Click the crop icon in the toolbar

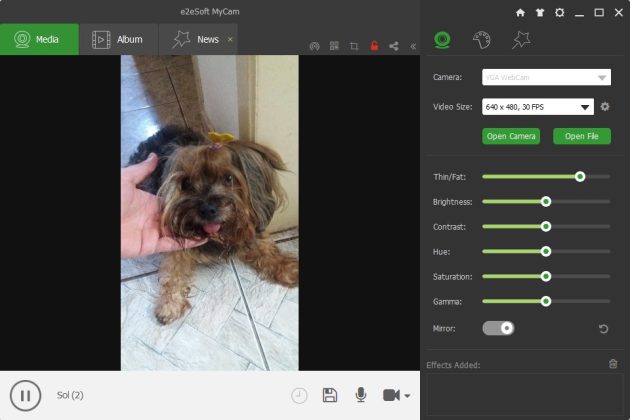click(354, 46)
